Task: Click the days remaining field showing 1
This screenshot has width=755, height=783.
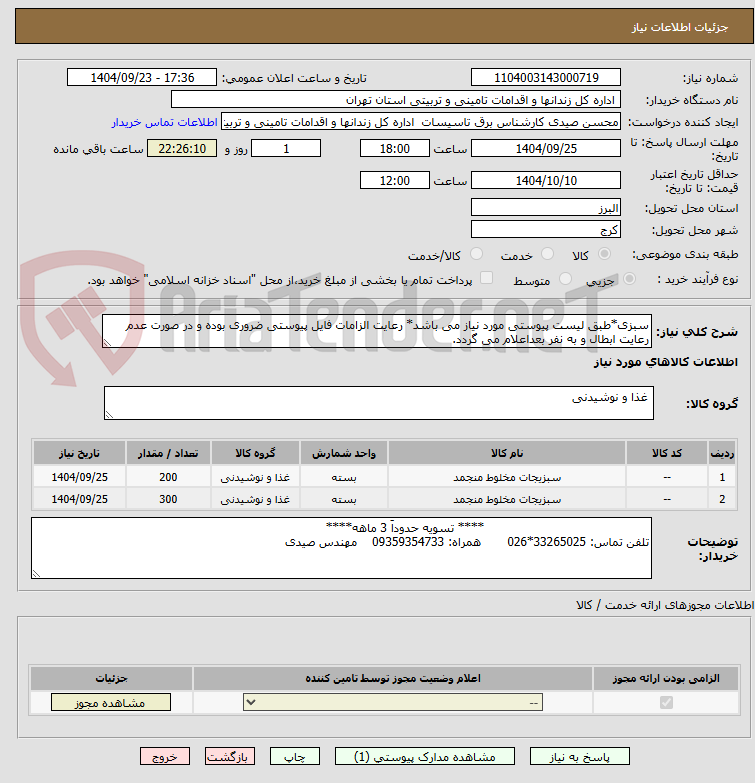Action: (286, 149)
